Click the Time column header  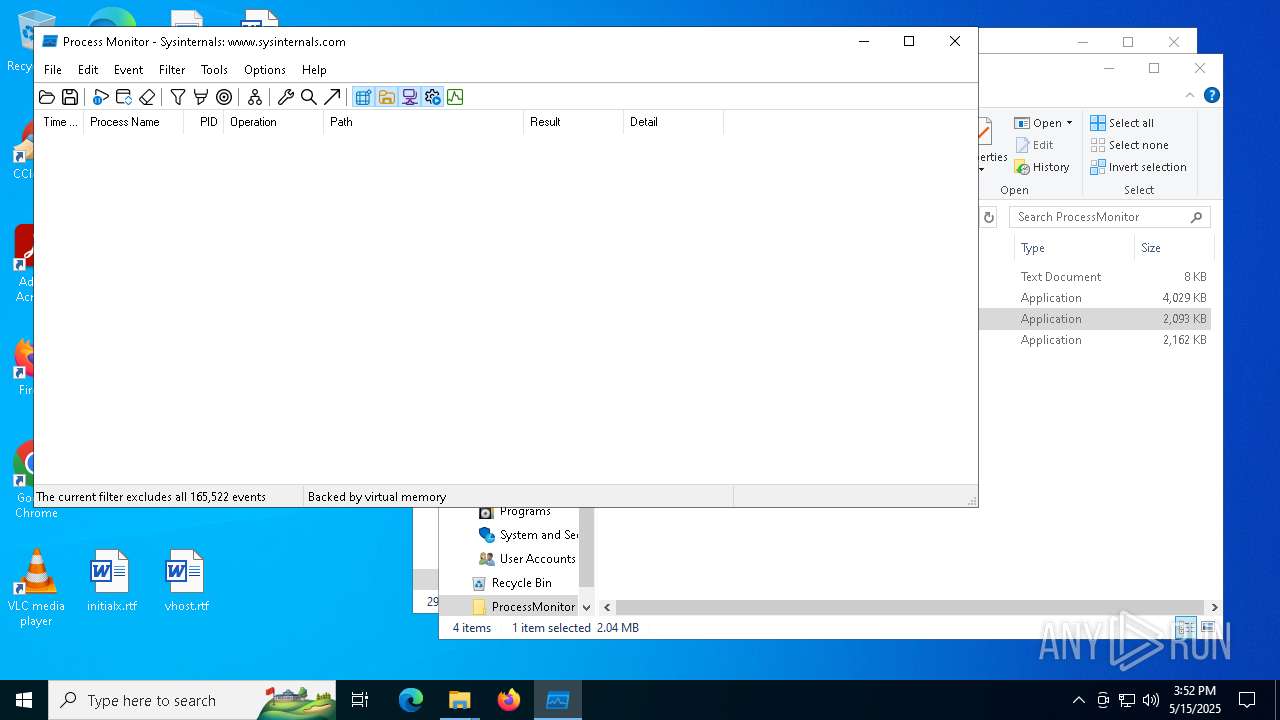pyautogui.click(x=59, y=122)
